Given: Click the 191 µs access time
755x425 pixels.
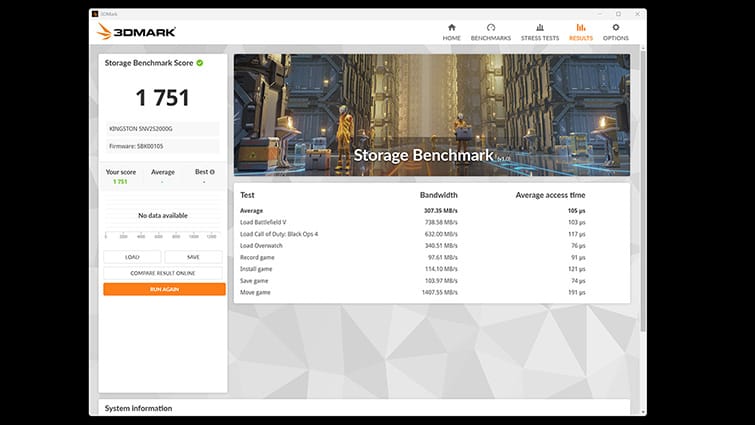Looking at the screenshot, I should tap(577, 292).
